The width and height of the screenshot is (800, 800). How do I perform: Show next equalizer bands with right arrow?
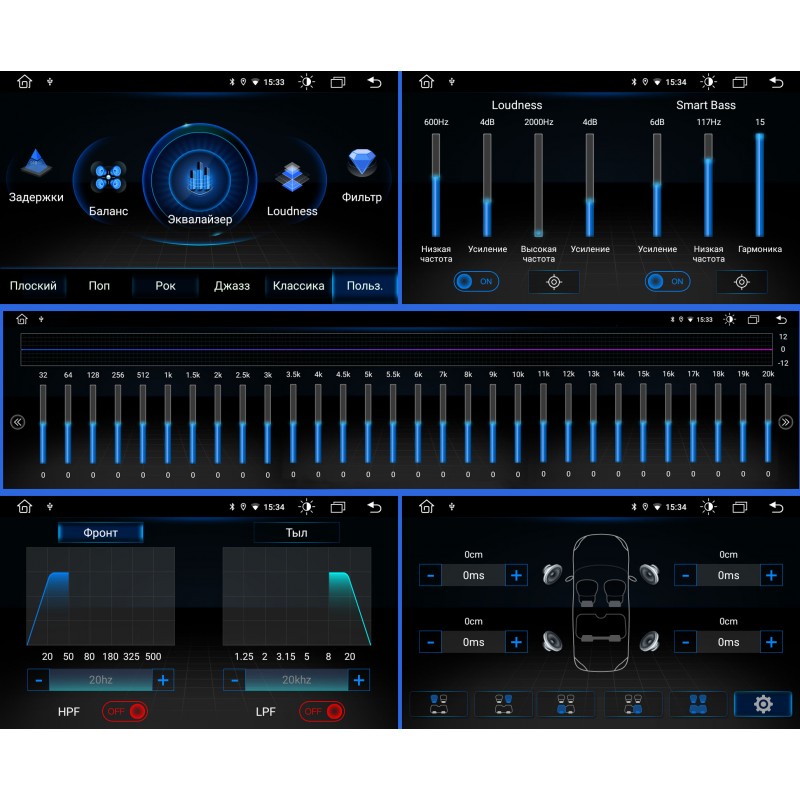pyautogui.click(x=785, y=422)
